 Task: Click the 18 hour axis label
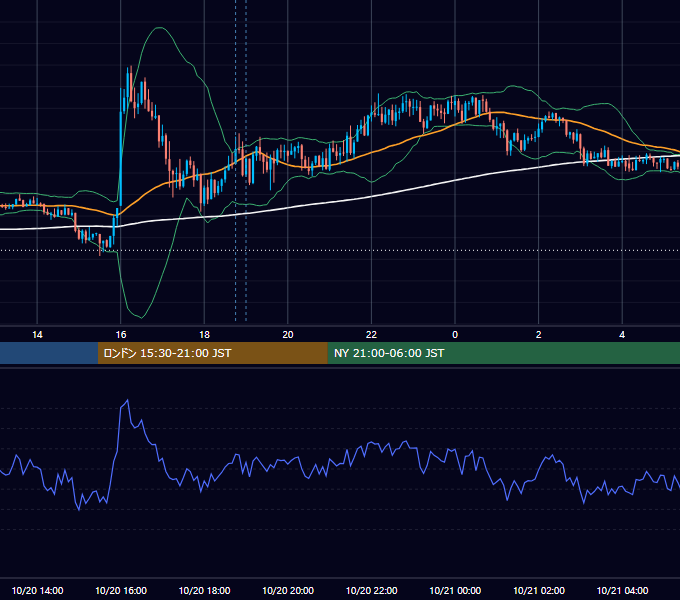pyautogui.click(x=204, y=335)
